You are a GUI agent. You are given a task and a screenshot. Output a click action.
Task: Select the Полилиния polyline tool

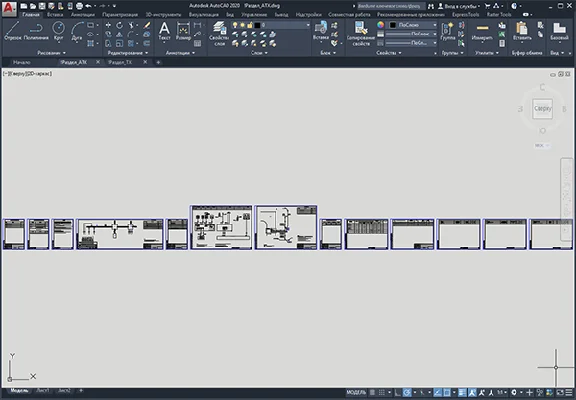tap(36, 31)
